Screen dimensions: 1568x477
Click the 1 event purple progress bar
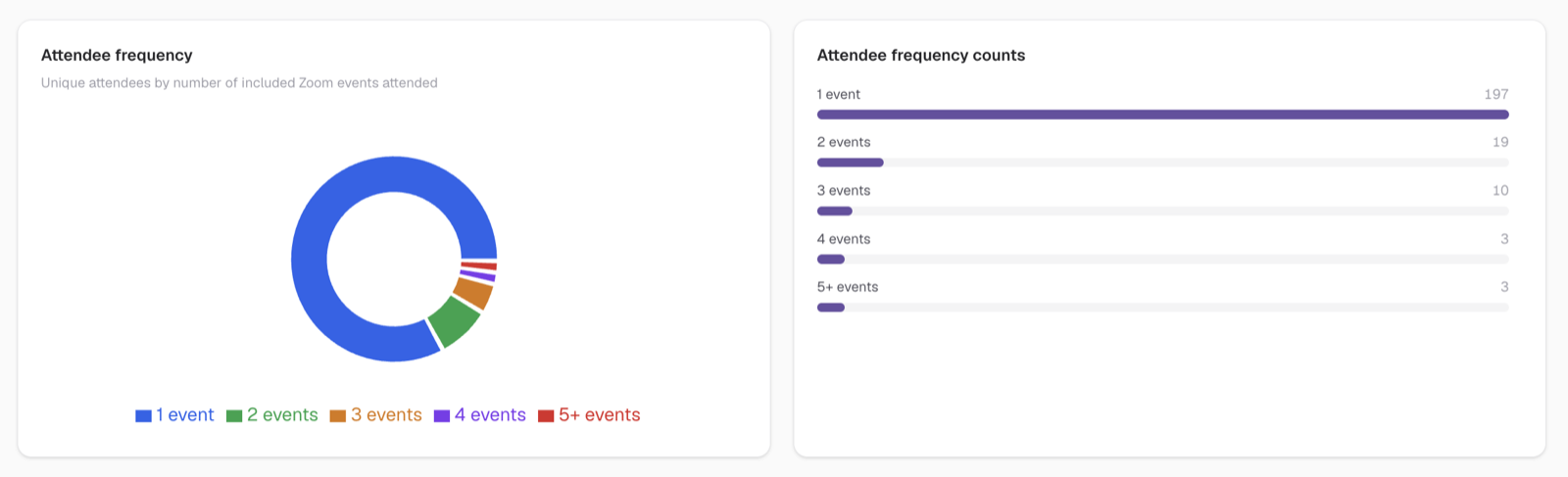coord(1162,115)
